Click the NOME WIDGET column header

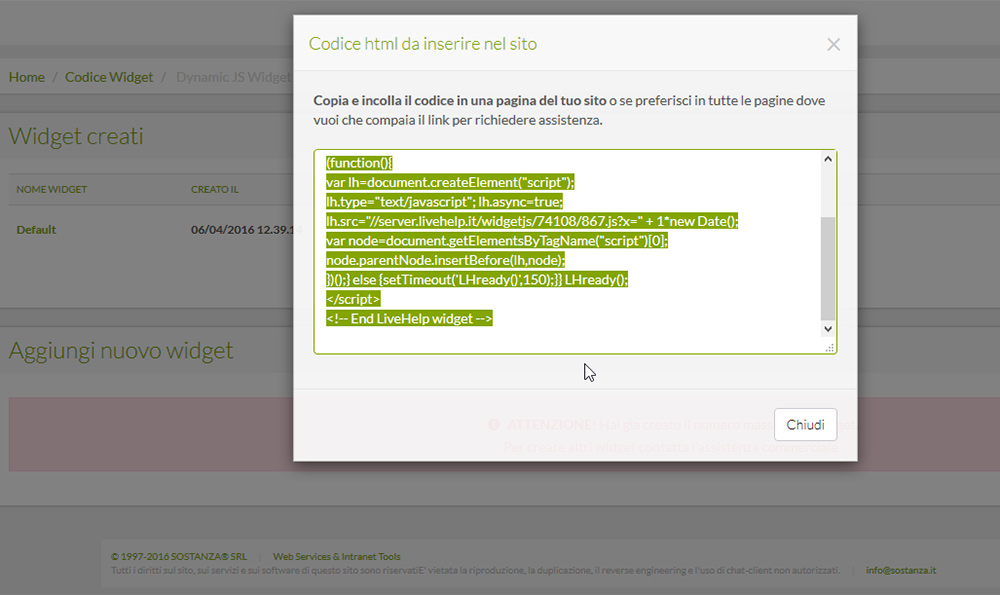click(52, 189)
